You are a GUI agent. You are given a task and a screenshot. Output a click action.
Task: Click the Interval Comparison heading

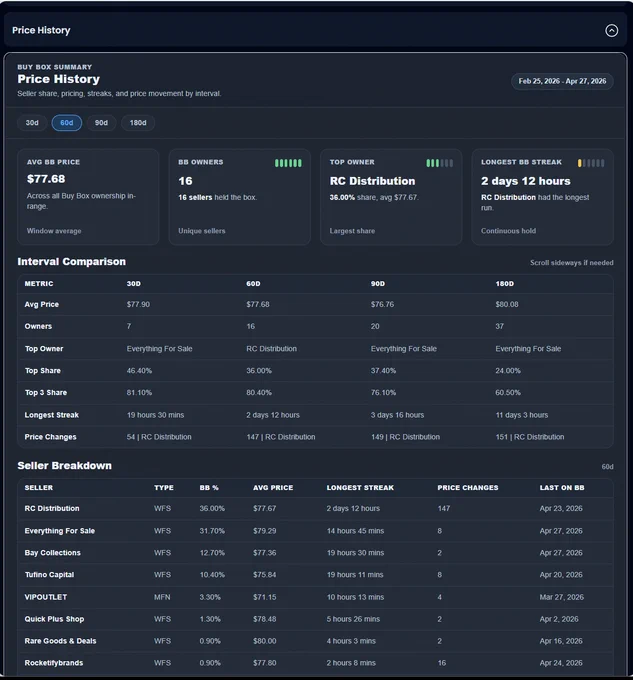(x=72, y=262)
